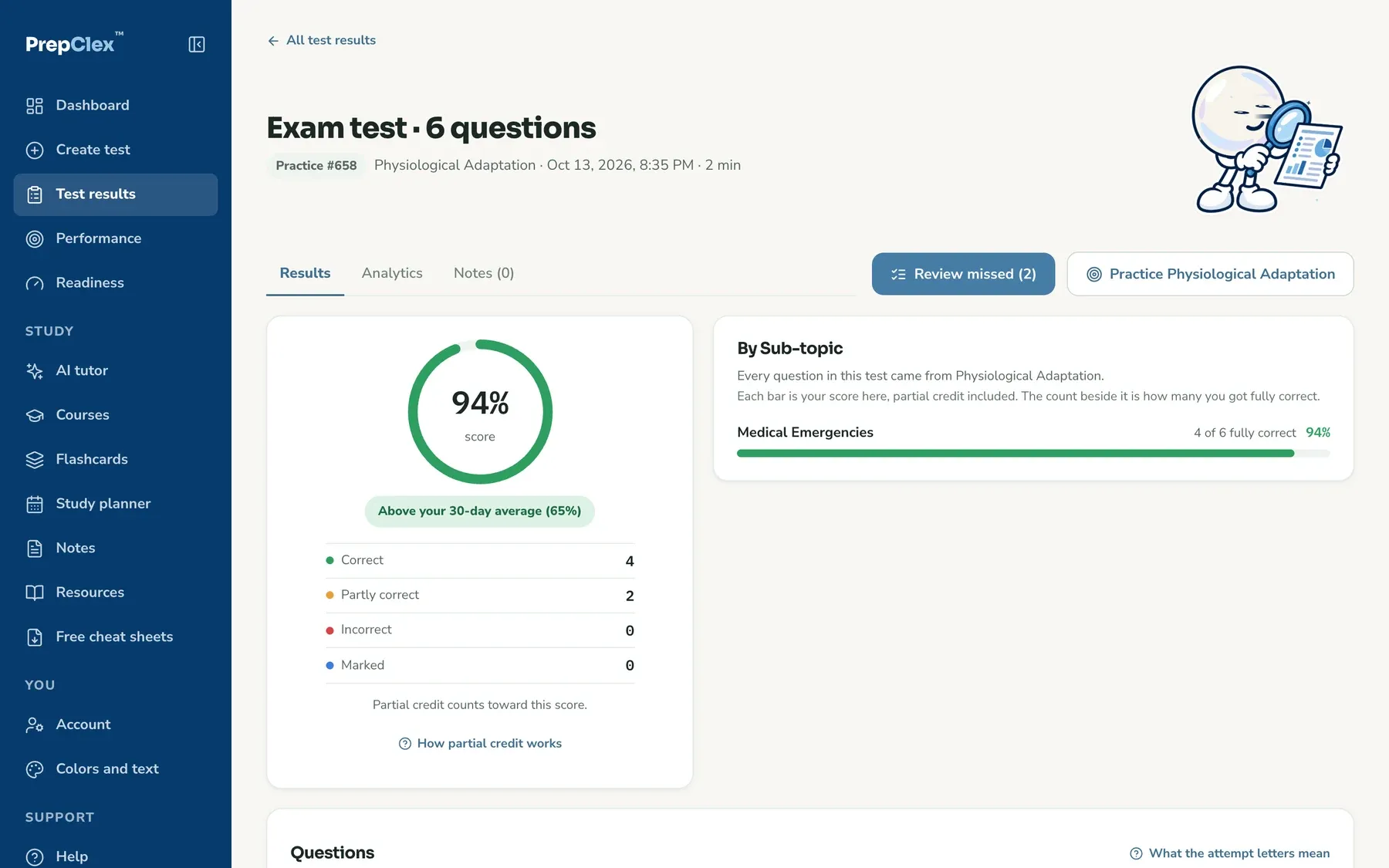Image resolution: width=1389 pixels, height=868 pixels.
Task: Click the PrepClex logo
Action: tap(74, 43)
